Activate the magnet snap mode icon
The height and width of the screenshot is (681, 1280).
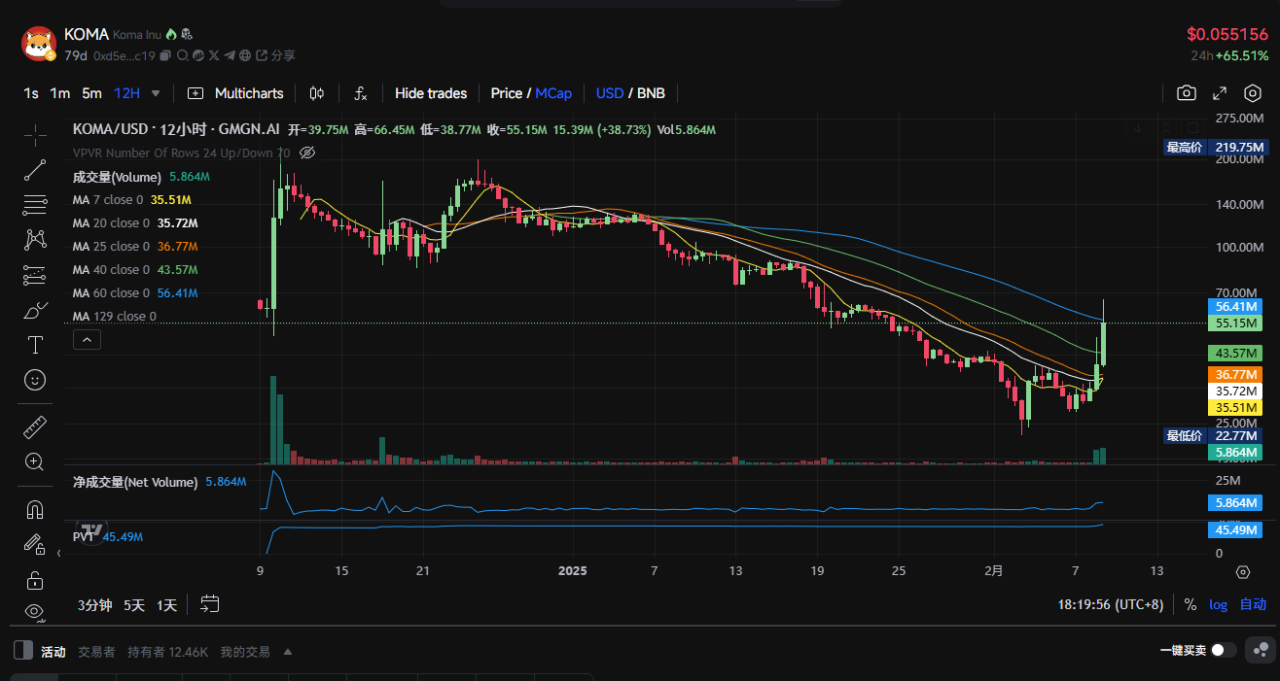[35, 510]
